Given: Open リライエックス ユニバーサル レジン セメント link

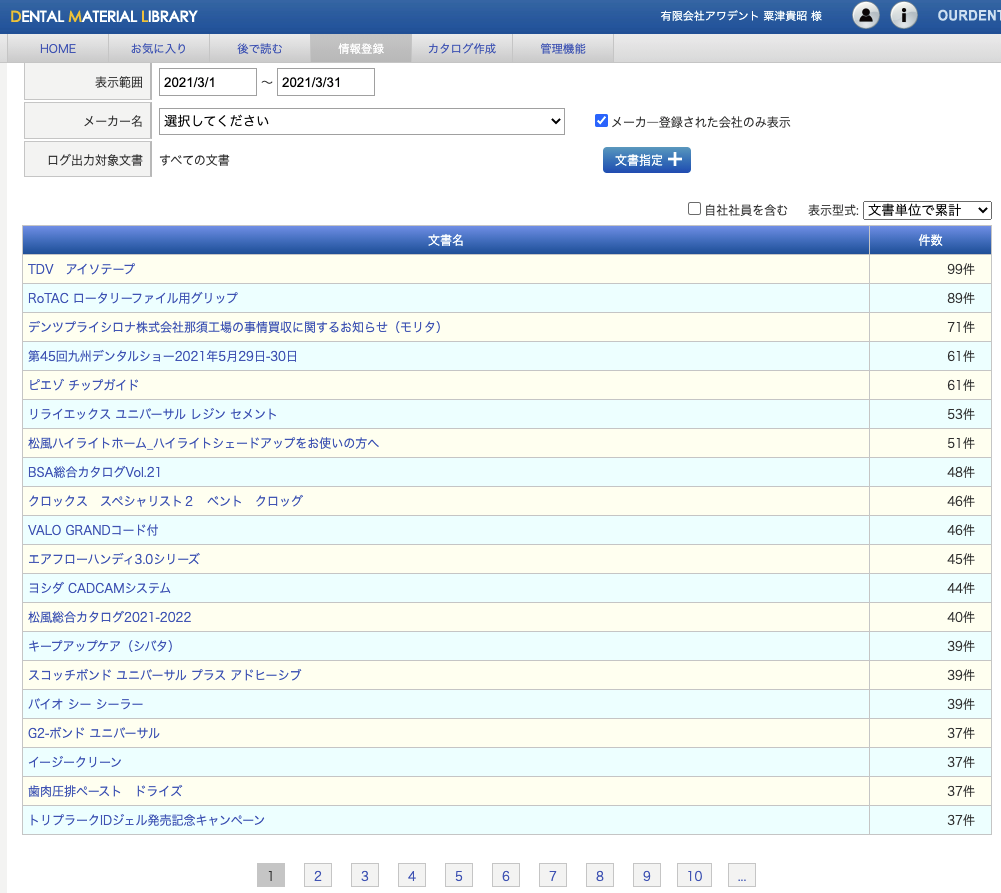Looking at the screenshot, I should 152,414.
